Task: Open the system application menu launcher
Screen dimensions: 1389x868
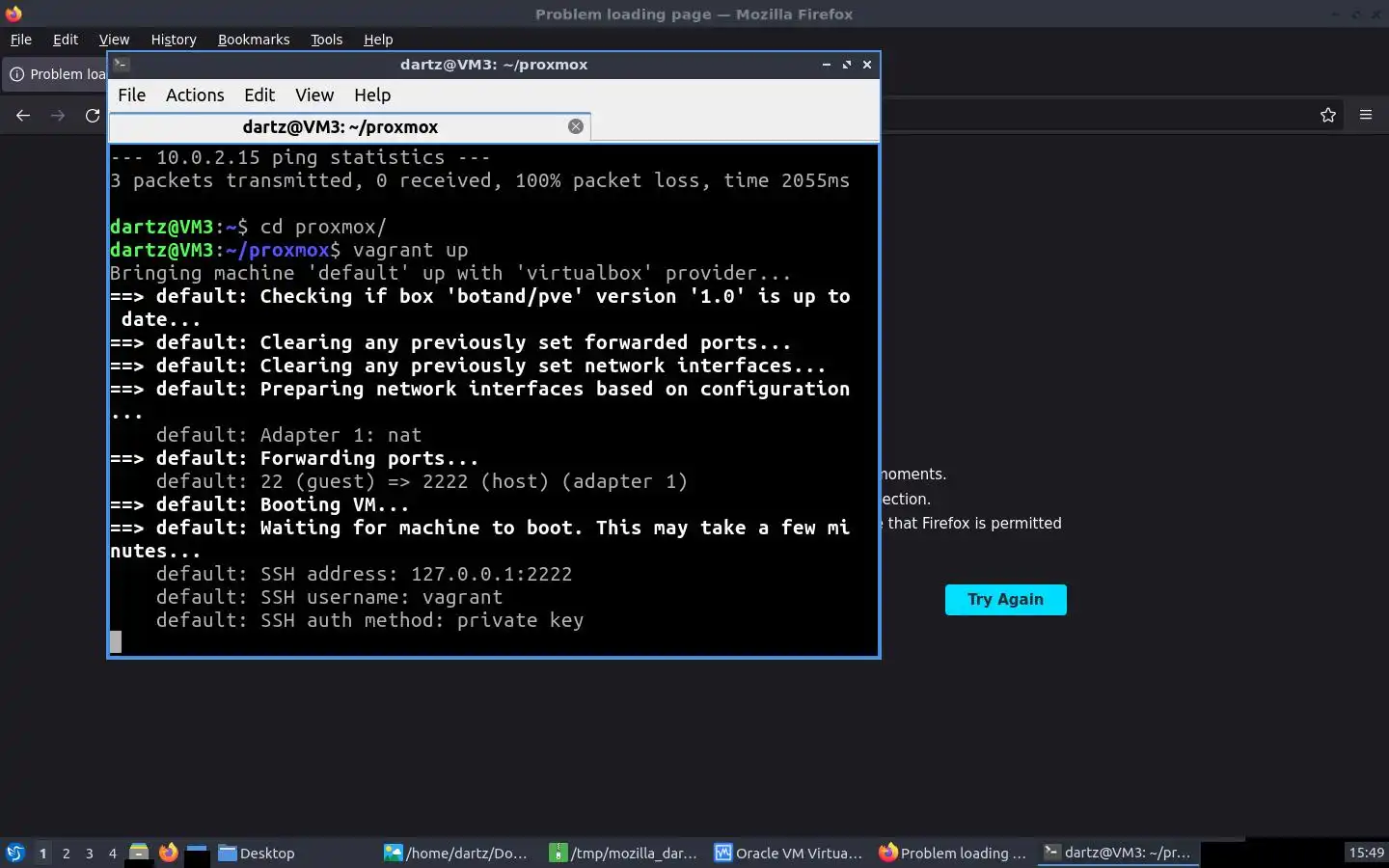Action: click(x=15, y=853)
